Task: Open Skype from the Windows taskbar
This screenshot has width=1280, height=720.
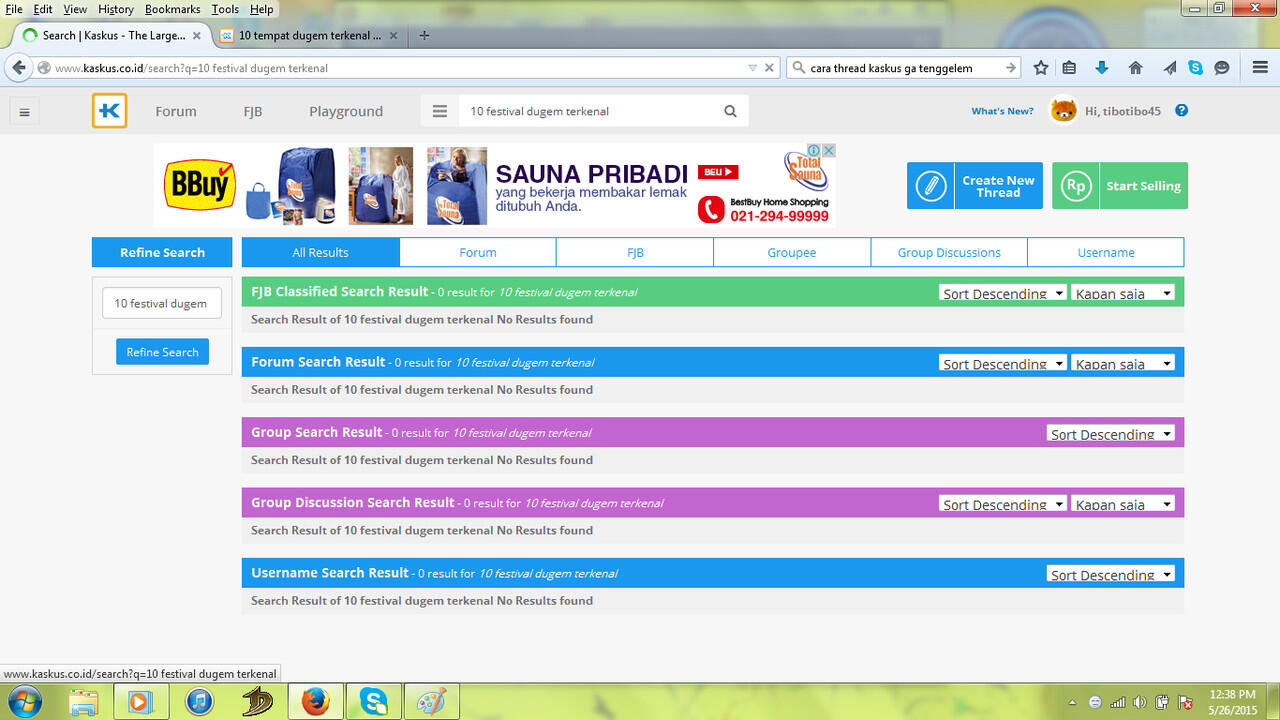Action: 373,702
